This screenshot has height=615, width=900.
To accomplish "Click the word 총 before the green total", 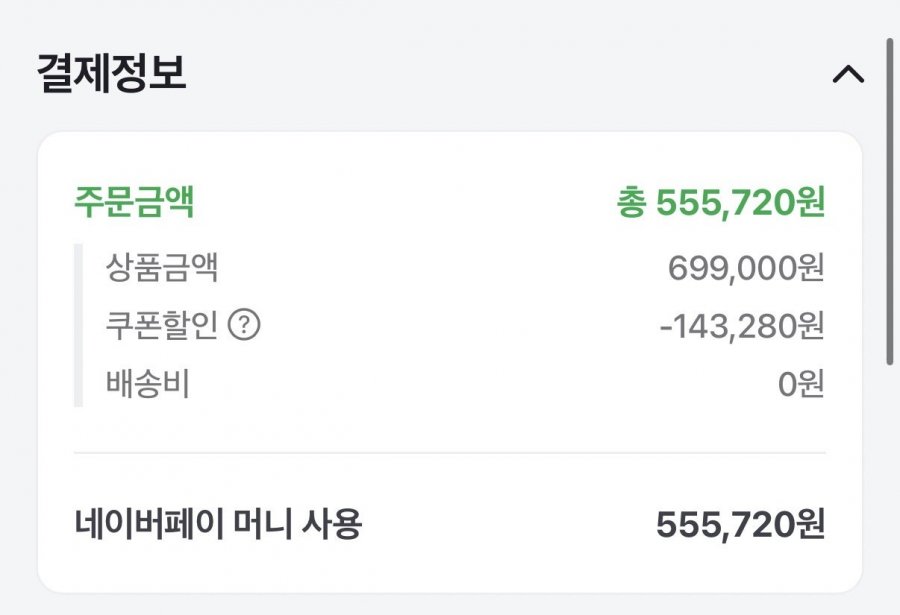I will [631, 203].
